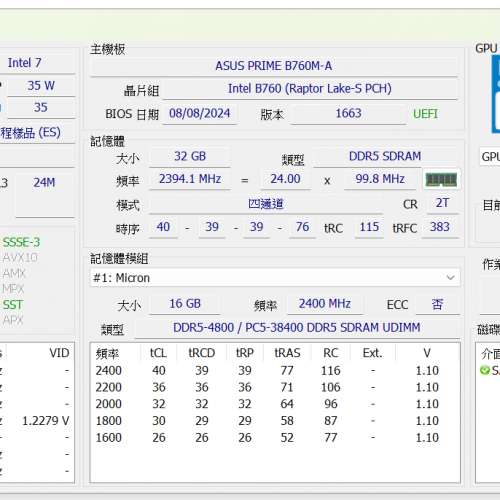Click the VID column header
The width and height of the screenshot is (500, 500).
[x=59, y=353]
